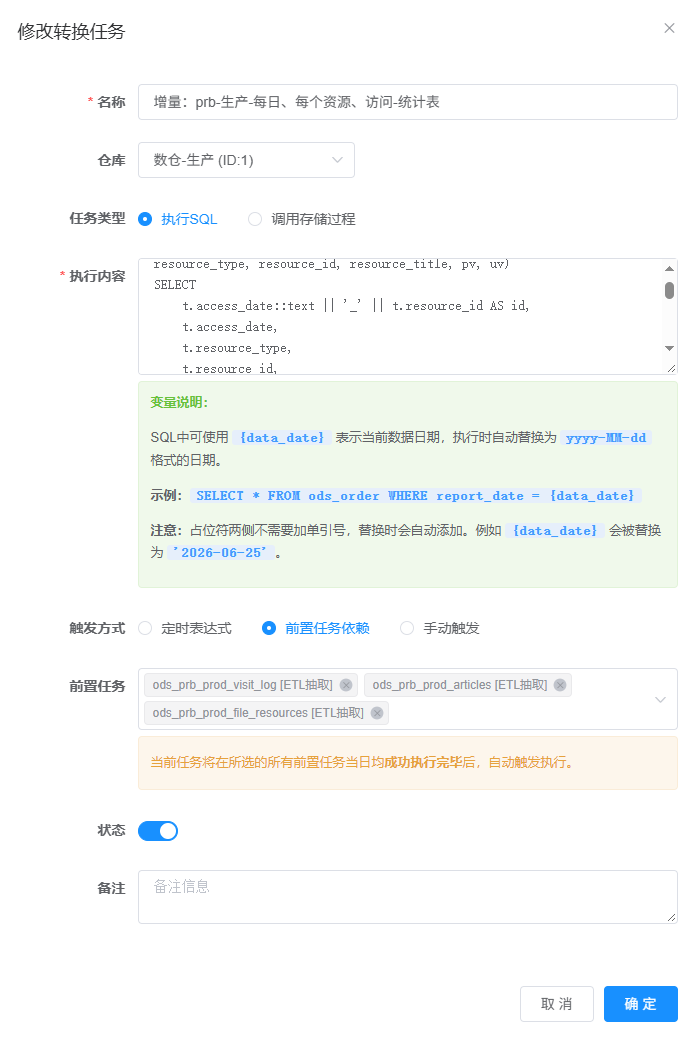Remove ods_prb_prod_visit_log tag

346,685
